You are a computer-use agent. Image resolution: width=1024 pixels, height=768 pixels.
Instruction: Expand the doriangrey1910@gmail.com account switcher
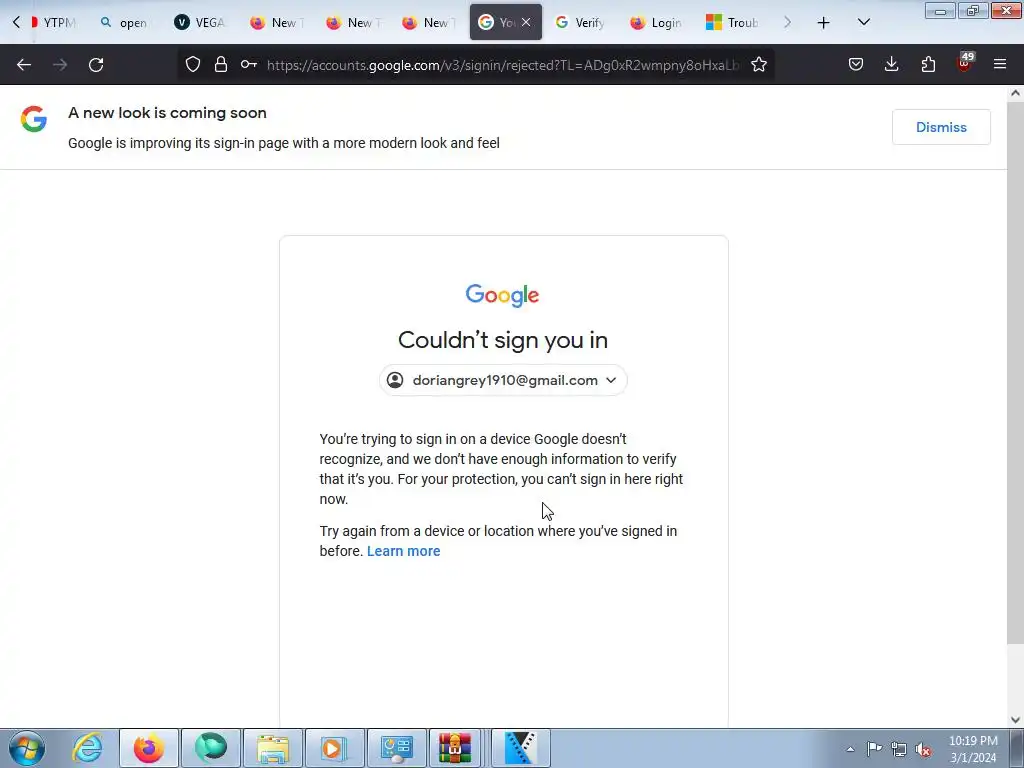coord(503,380)
